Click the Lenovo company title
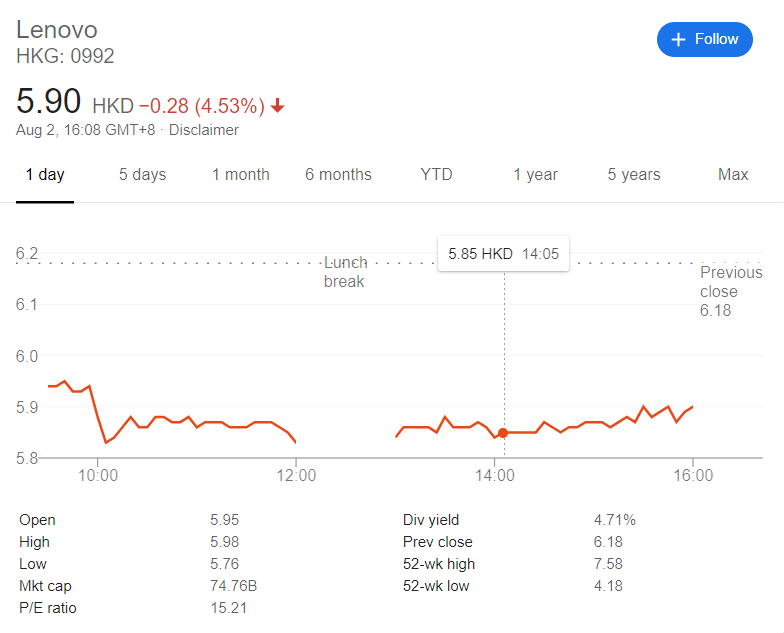This screenshot has height=633, width=784. (x=57, y=29)
